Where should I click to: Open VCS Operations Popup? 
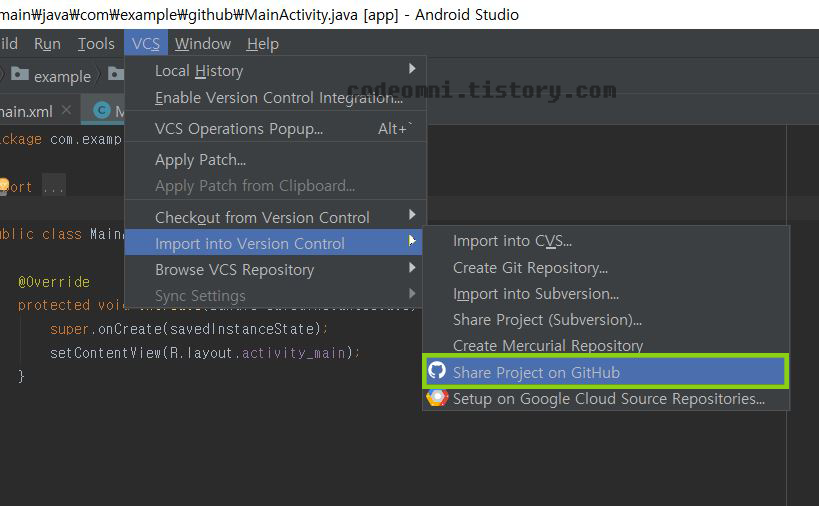(275, 128)
